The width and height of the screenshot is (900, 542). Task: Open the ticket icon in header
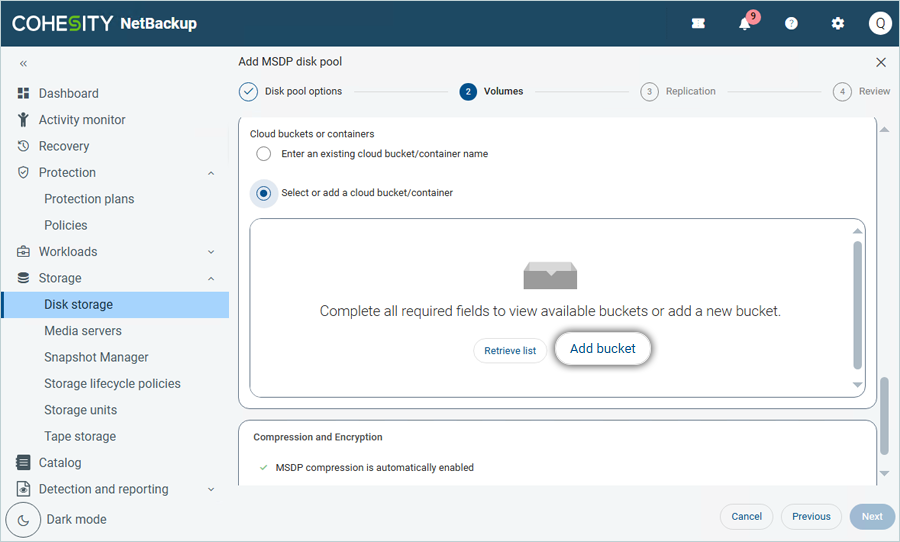(698, 24)
